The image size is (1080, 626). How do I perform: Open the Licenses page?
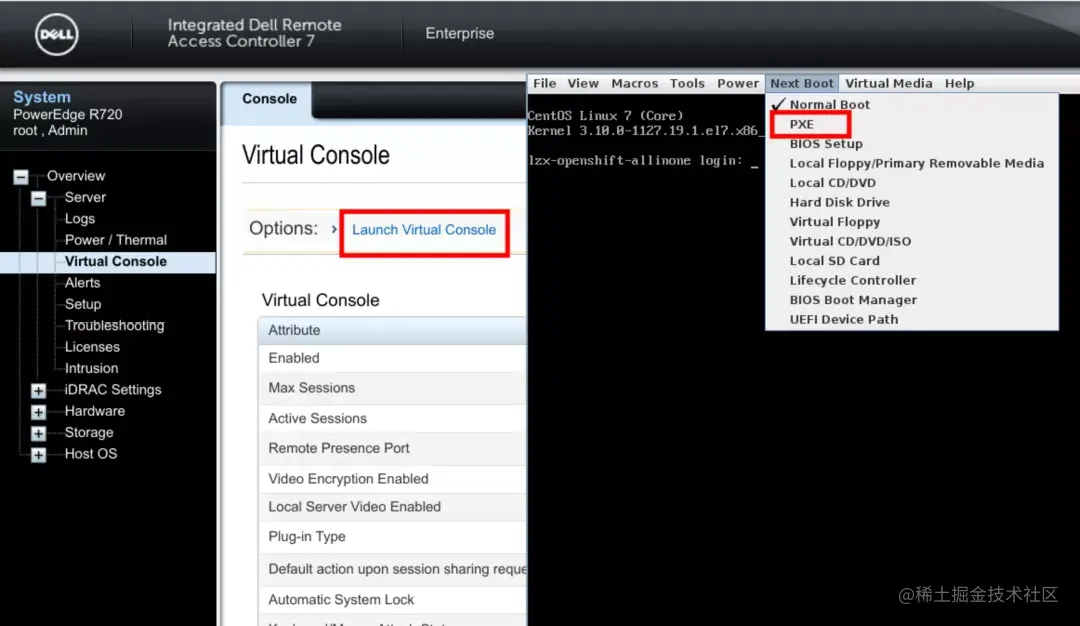coord(92,346)
